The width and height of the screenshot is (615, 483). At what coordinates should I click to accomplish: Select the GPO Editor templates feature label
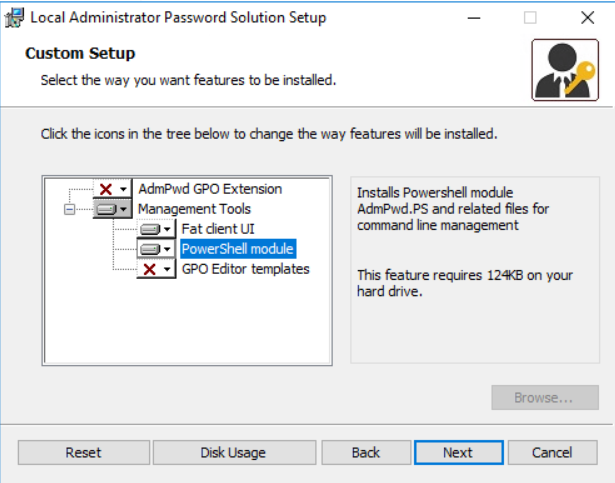246,269
